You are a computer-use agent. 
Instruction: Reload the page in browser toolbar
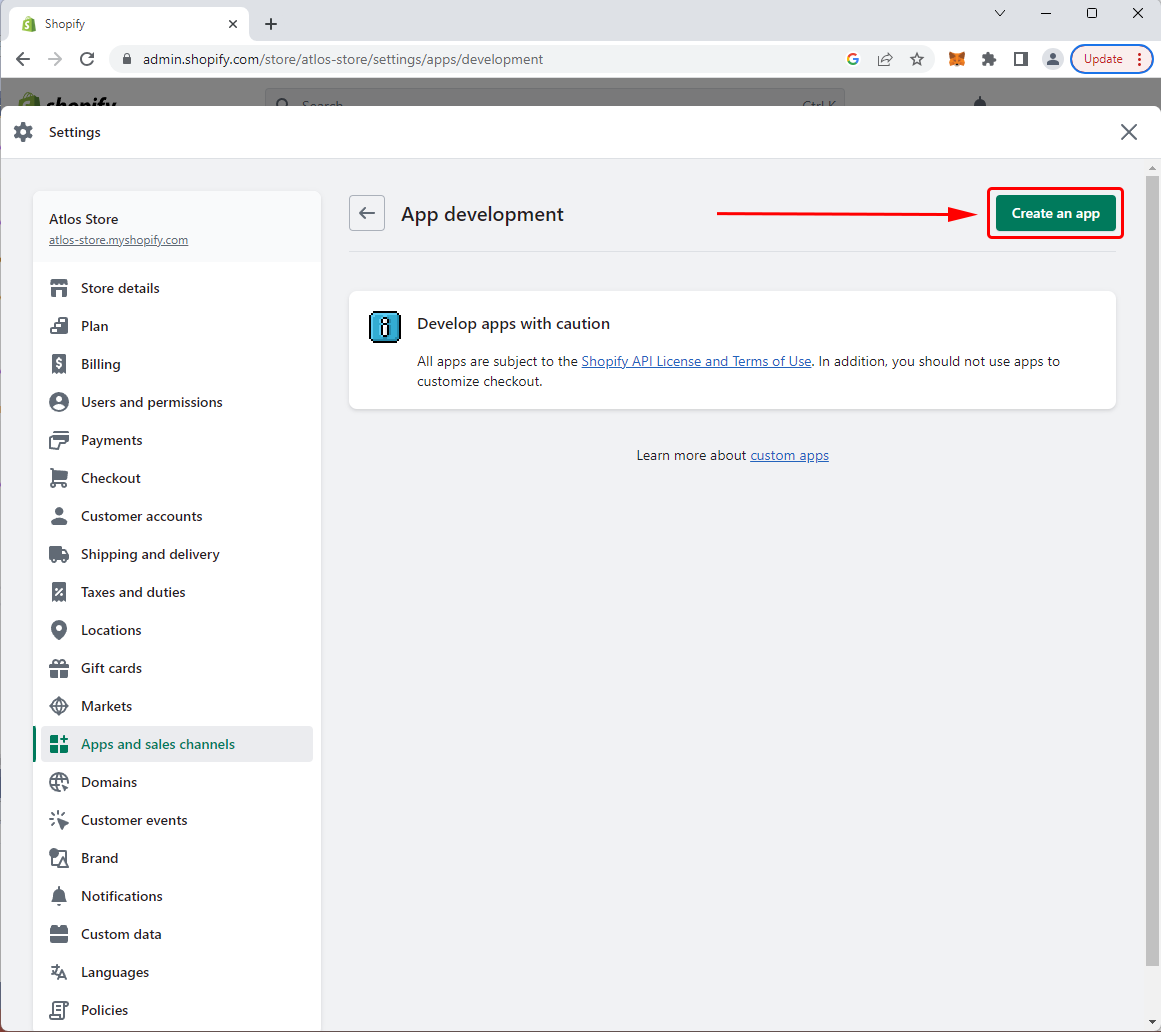click(x=87, y=59)
